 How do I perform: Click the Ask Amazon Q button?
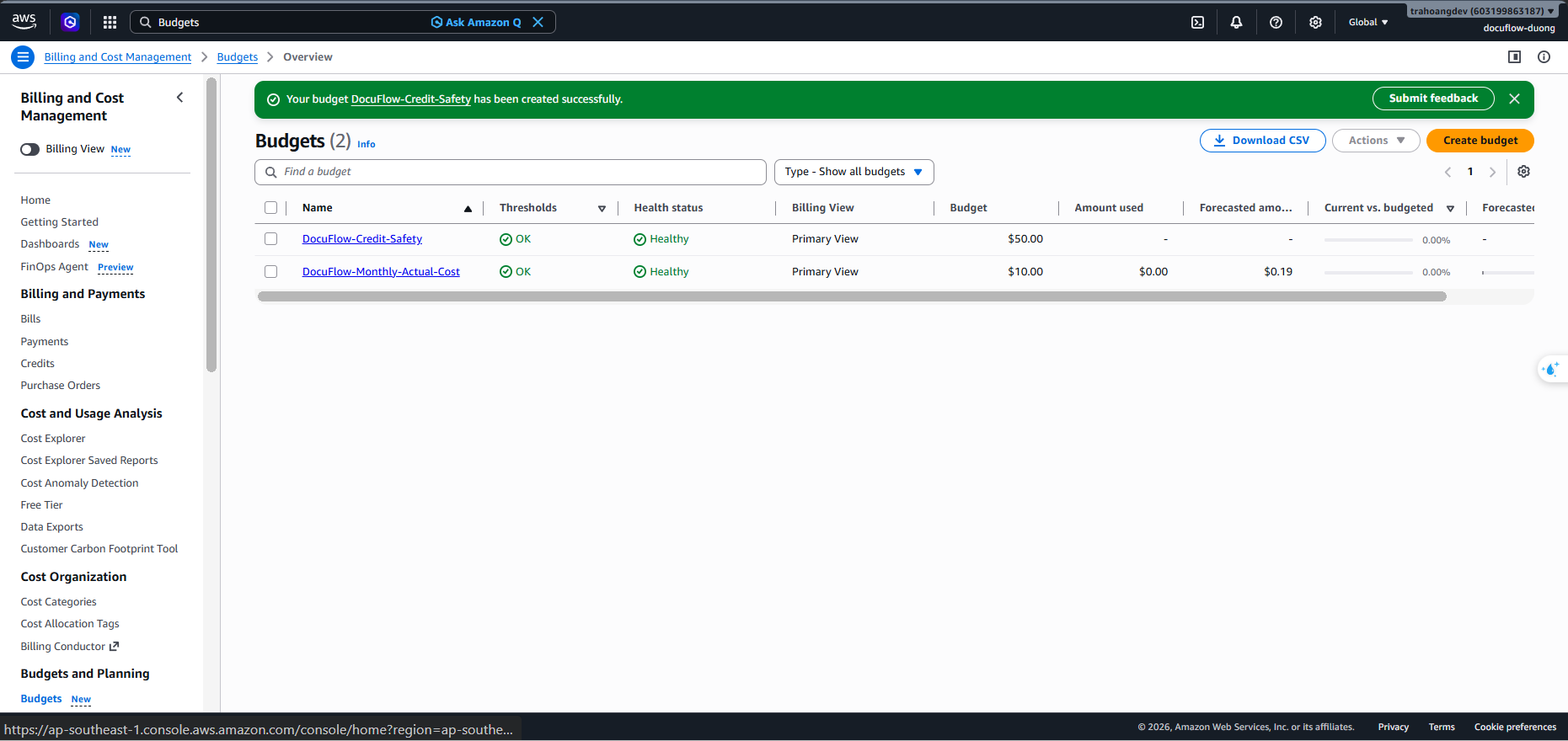[x=476, y=22]
